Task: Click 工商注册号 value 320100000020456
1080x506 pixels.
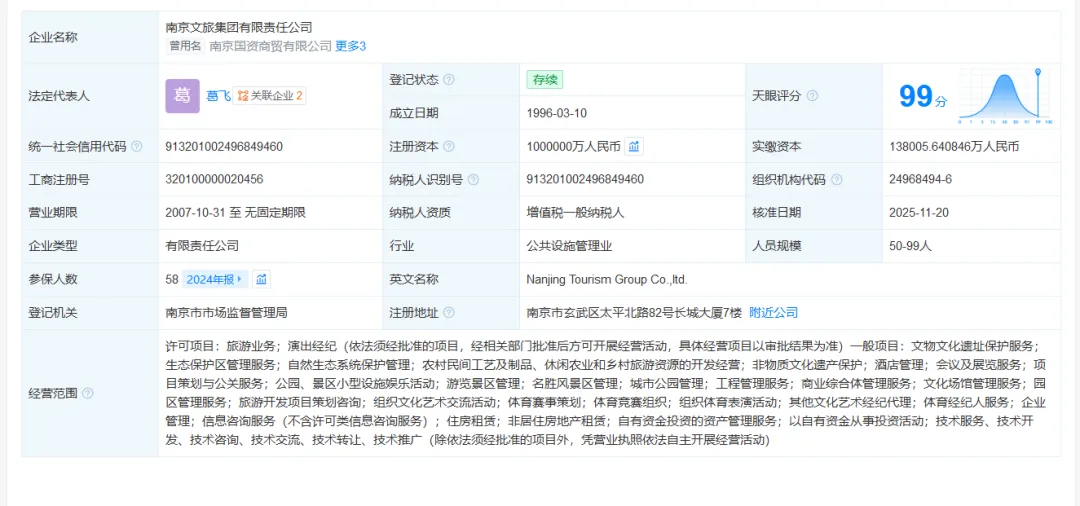Action: (x=214, y=180)
